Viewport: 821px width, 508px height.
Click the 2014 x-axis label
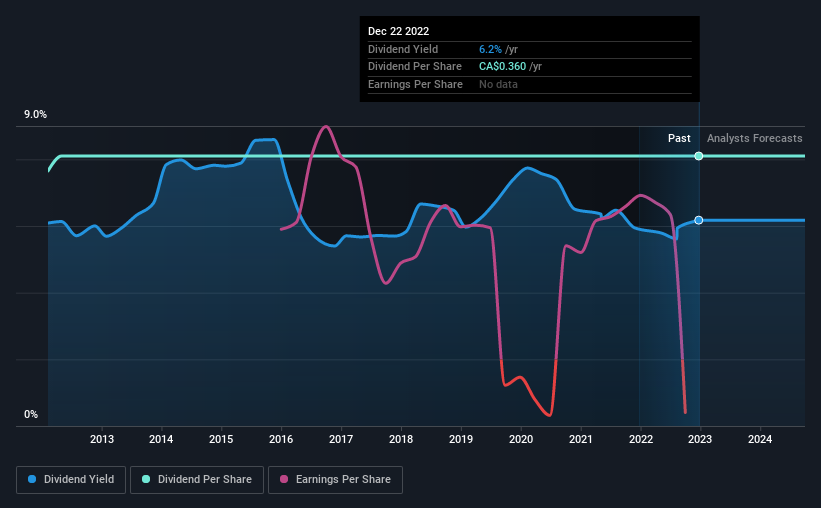tap(161, 439)
